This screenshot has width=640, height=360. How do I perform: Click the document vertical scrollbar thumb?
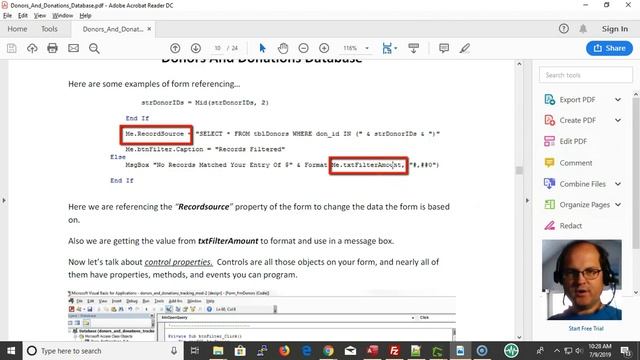pos(519,170)
